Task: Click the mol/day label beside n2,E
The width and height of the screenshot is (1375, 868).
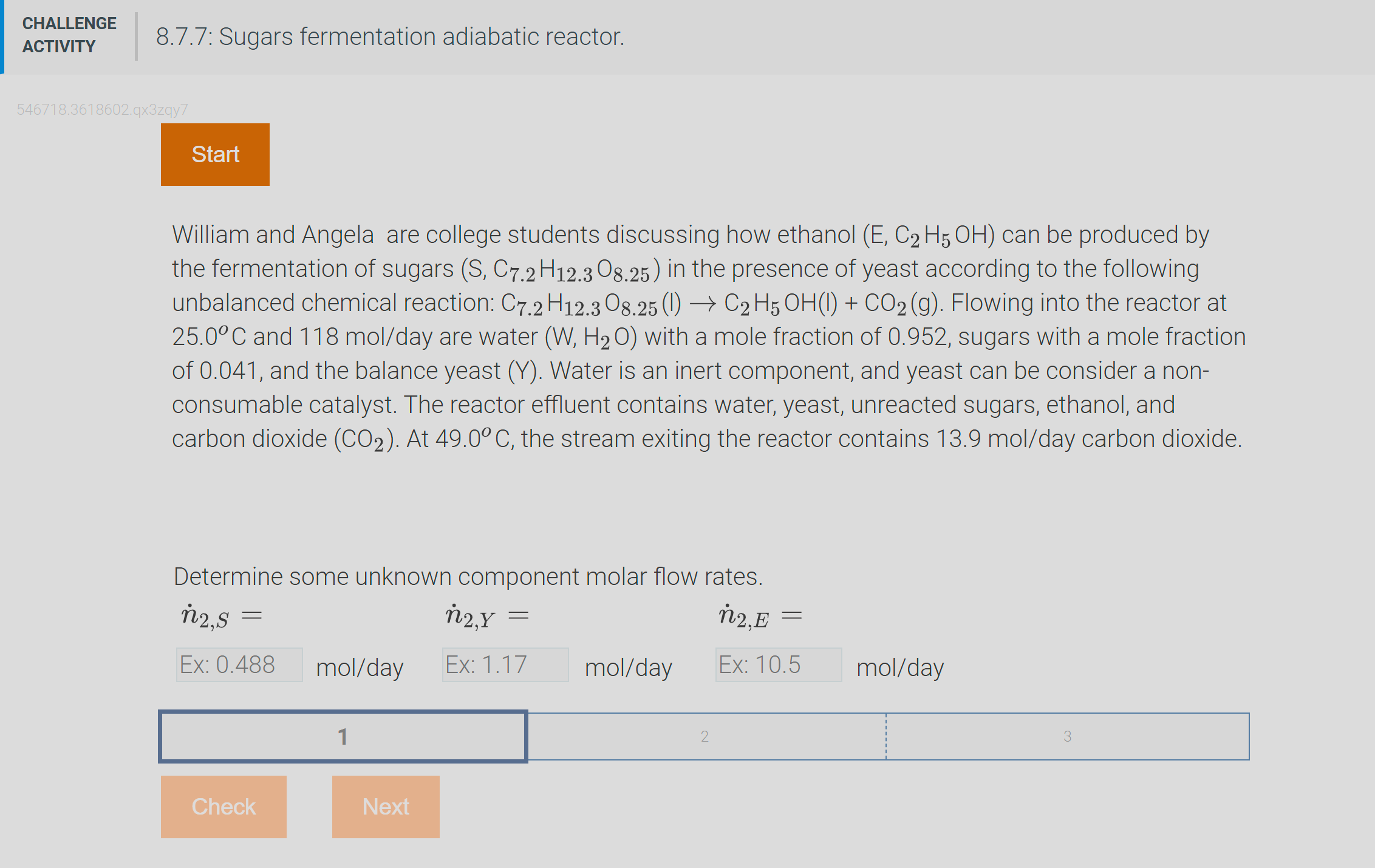Action: point(899,668)
